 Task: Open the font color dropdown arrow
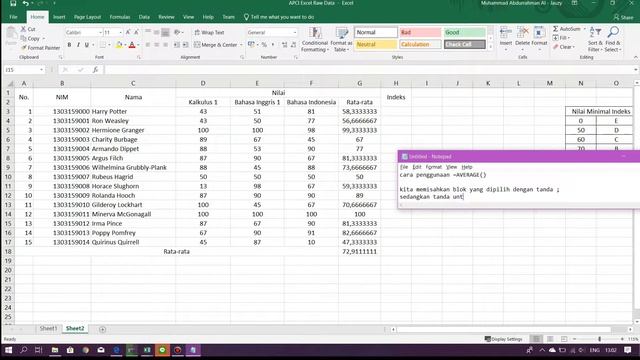(138, 45)
